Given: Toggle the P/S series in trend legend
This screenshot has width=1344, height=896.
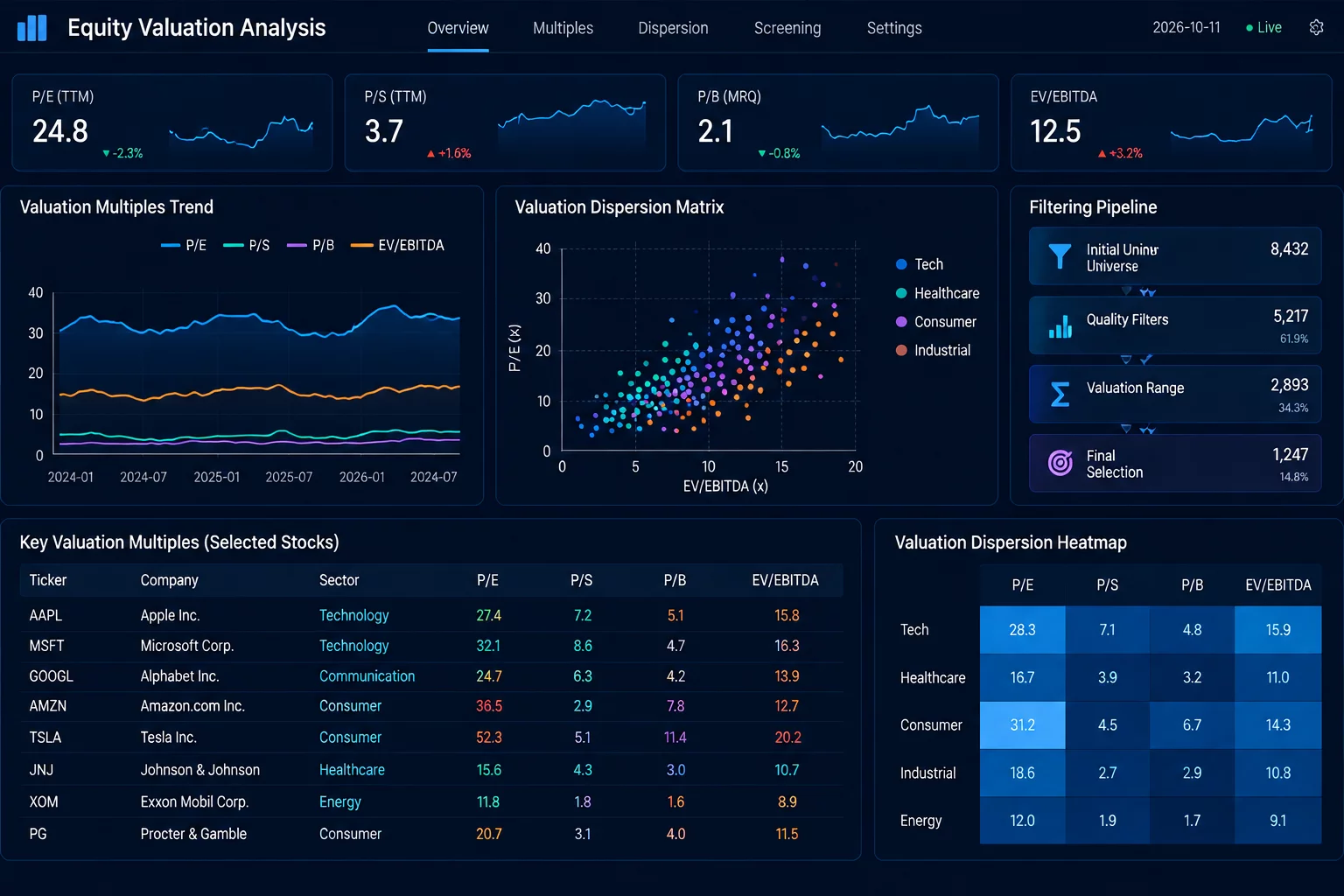Looking at the screenshot, I should 247,246.
